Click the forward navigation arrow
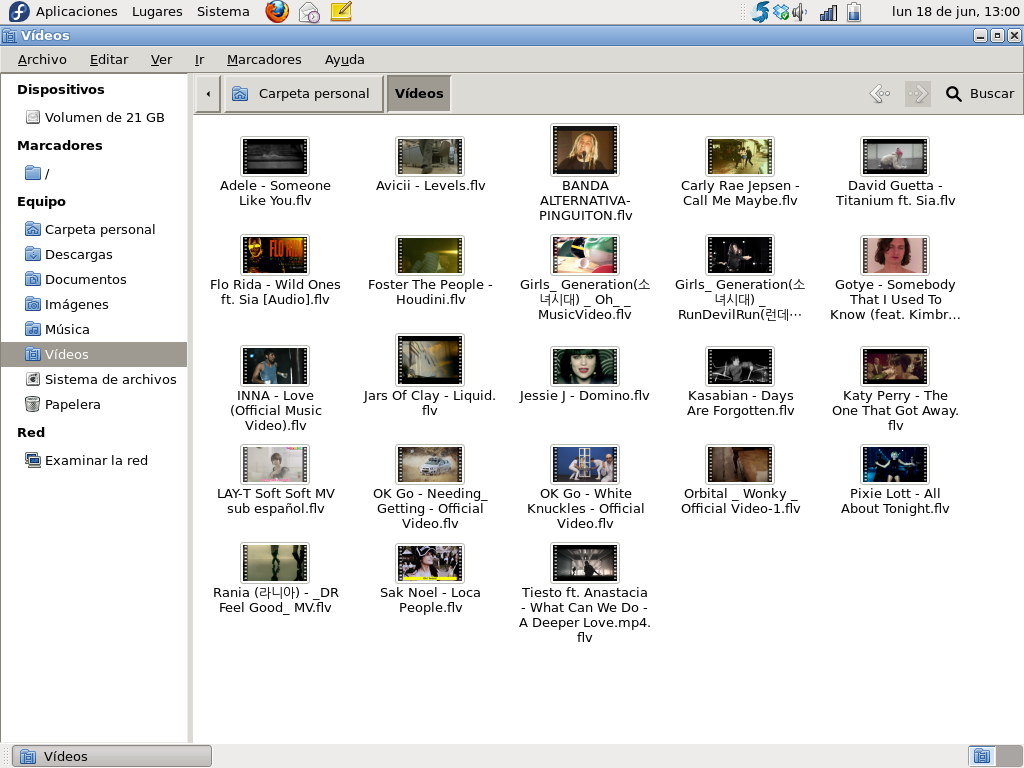Viewport: 1024px width, 768px height. point(918,94)
